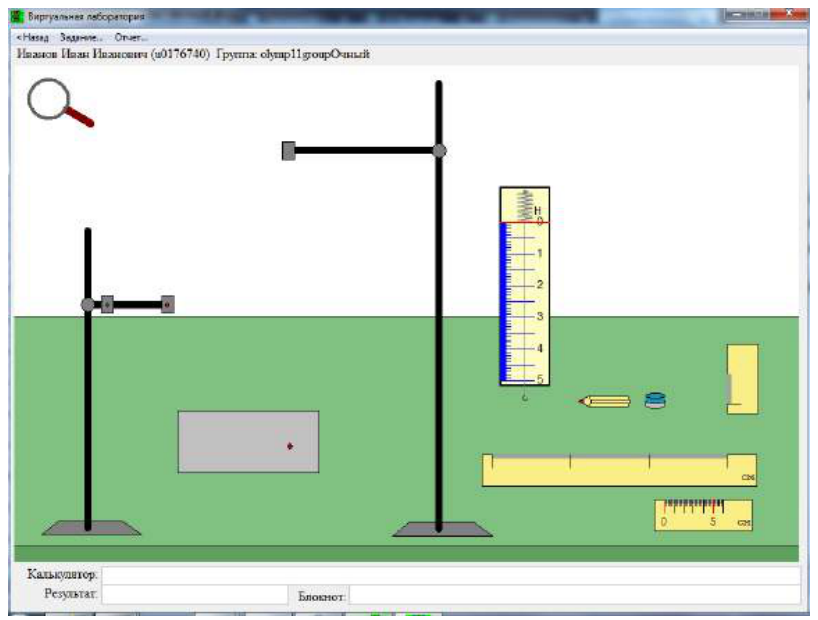This screenshot has width=818, height=620.
Task: Select the yellow block with gray clip
Action: tap(742, 379)
